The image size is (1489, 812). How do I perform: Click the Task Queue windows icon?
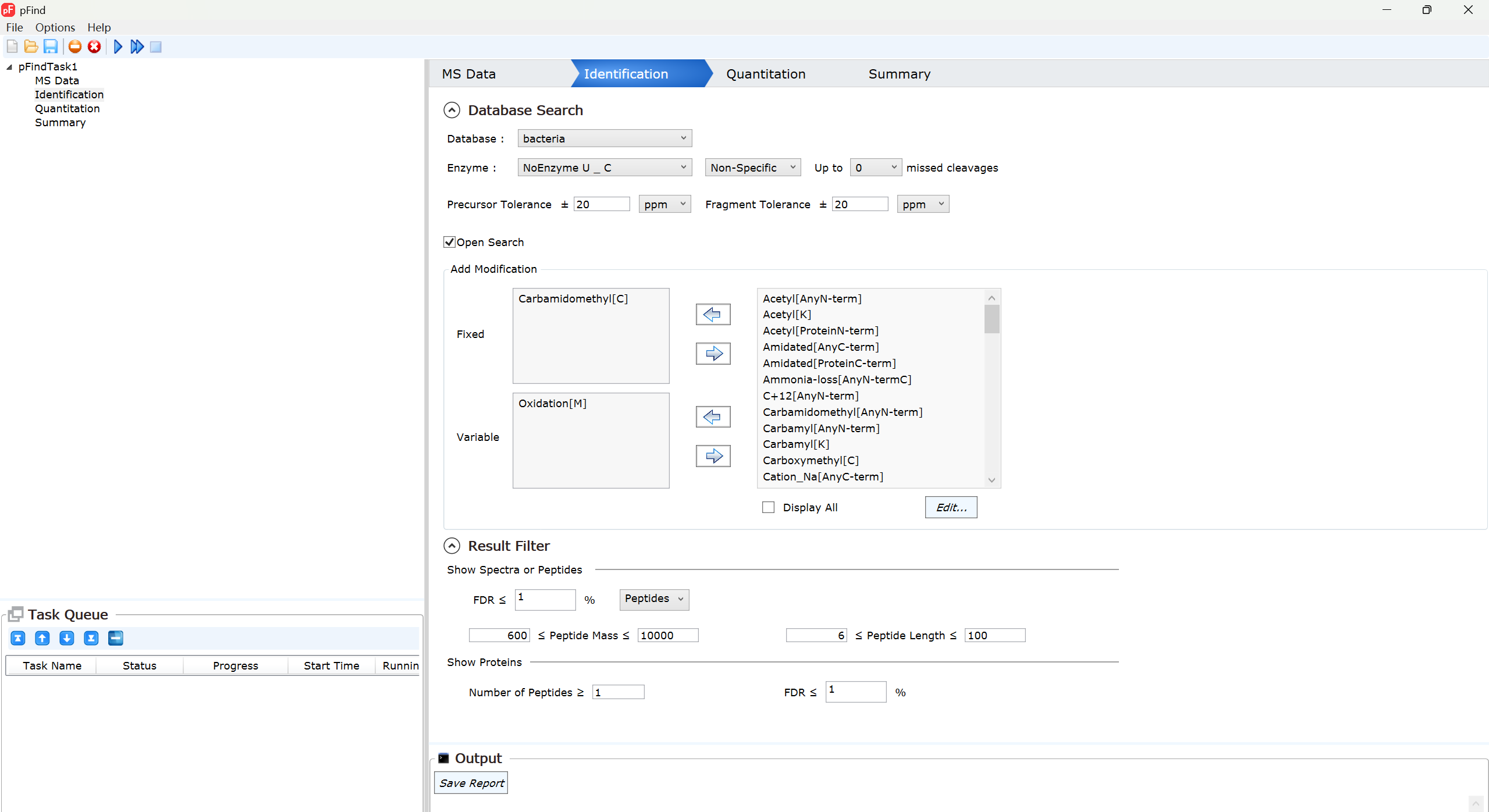point(16,614)
